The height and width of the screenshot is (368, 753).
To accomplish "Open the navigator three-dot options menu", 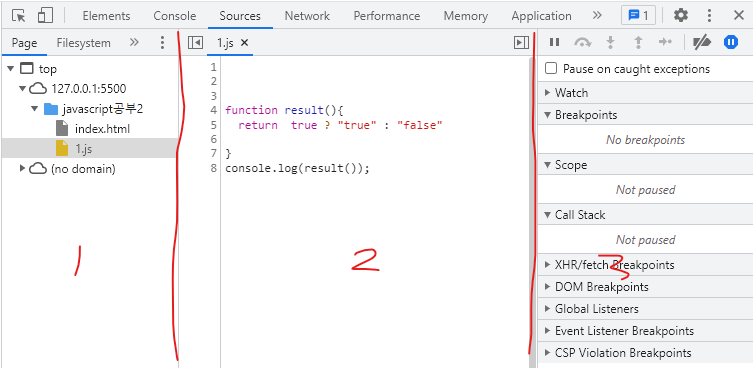I will coord(162,43).
